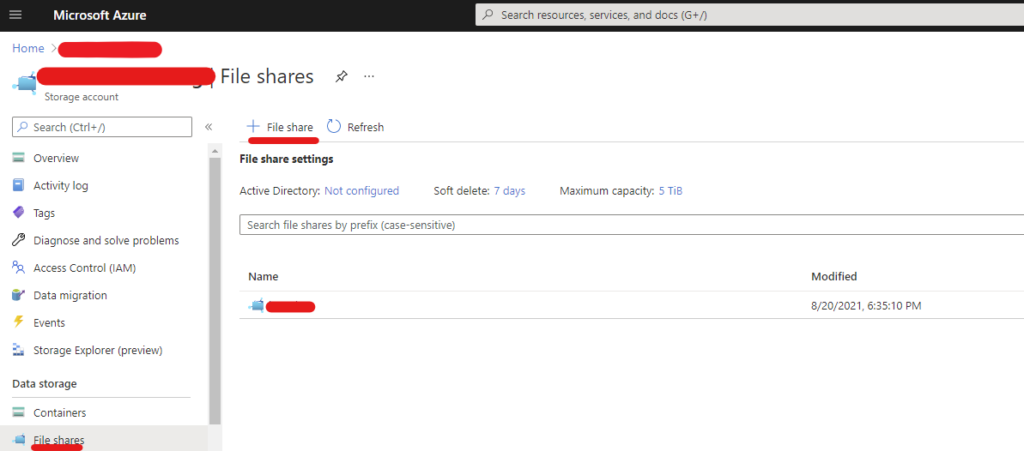Open Events menu item
Image resolution: width=1024 pixels, height=451 pixels.
(x=49, y=322)
